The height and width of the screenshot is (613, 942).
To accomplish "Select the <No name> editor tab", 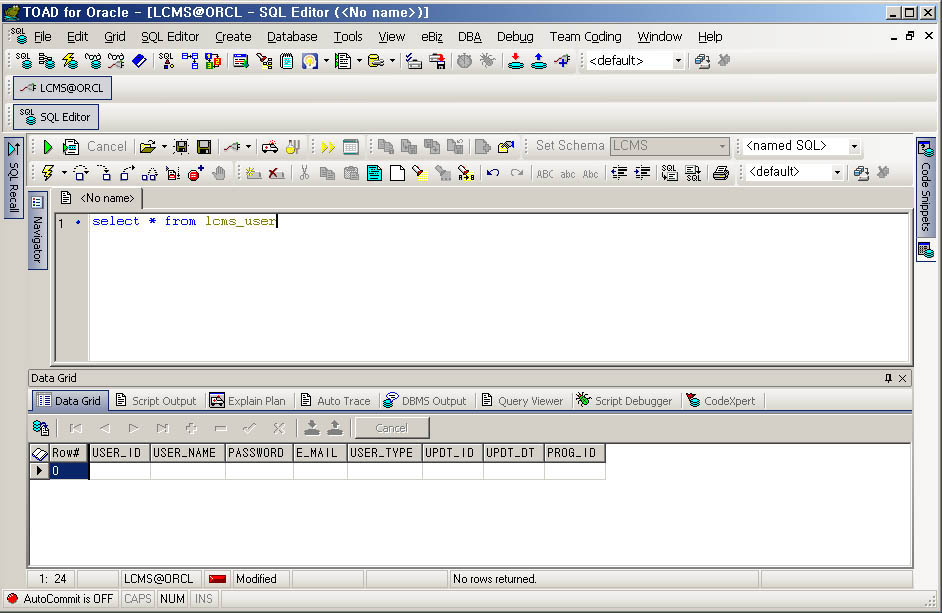I will point(100,198).
